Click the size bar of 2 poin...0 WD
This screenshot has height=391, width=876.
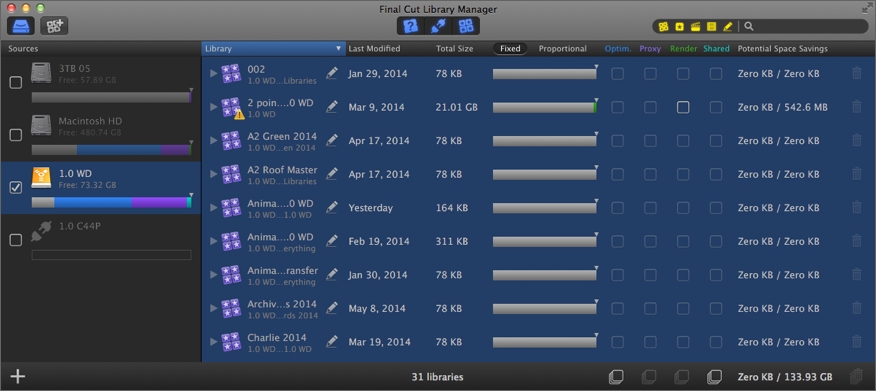point(545,107)
